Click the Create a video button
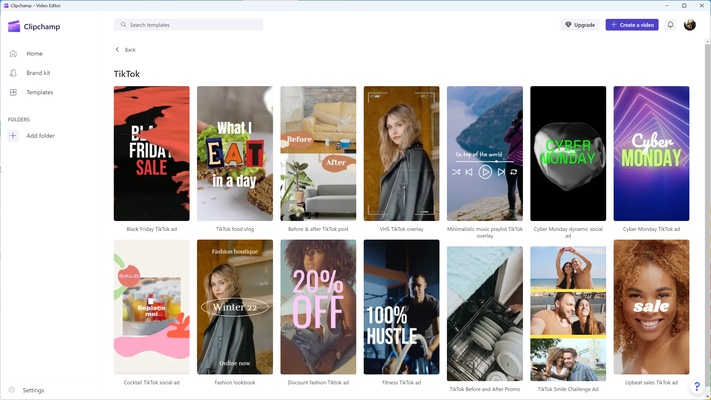The height and width of the screenshot is (400, 711). [x=632, y=25]
